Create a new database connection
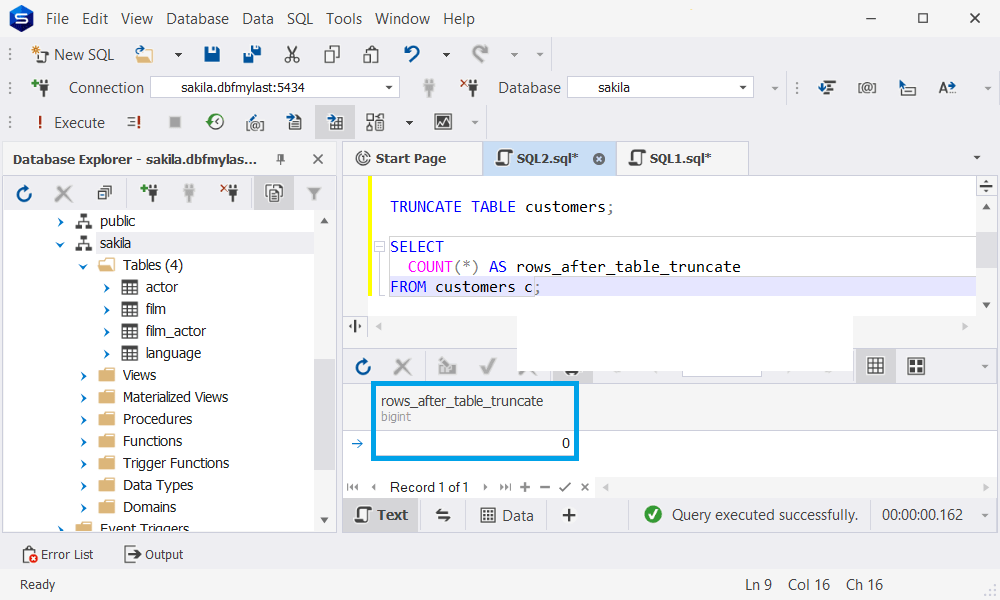Image resolution: width=1000 pixels, height=600 pixels. point(42,87)
